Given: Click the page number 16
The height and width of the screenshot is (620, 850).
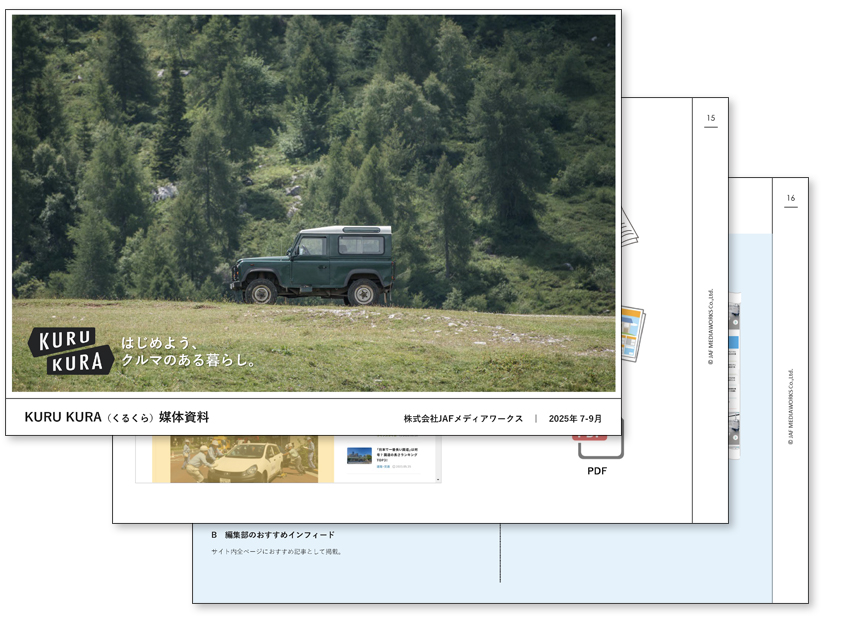Looking at the screenshot, I should point(791,198).
